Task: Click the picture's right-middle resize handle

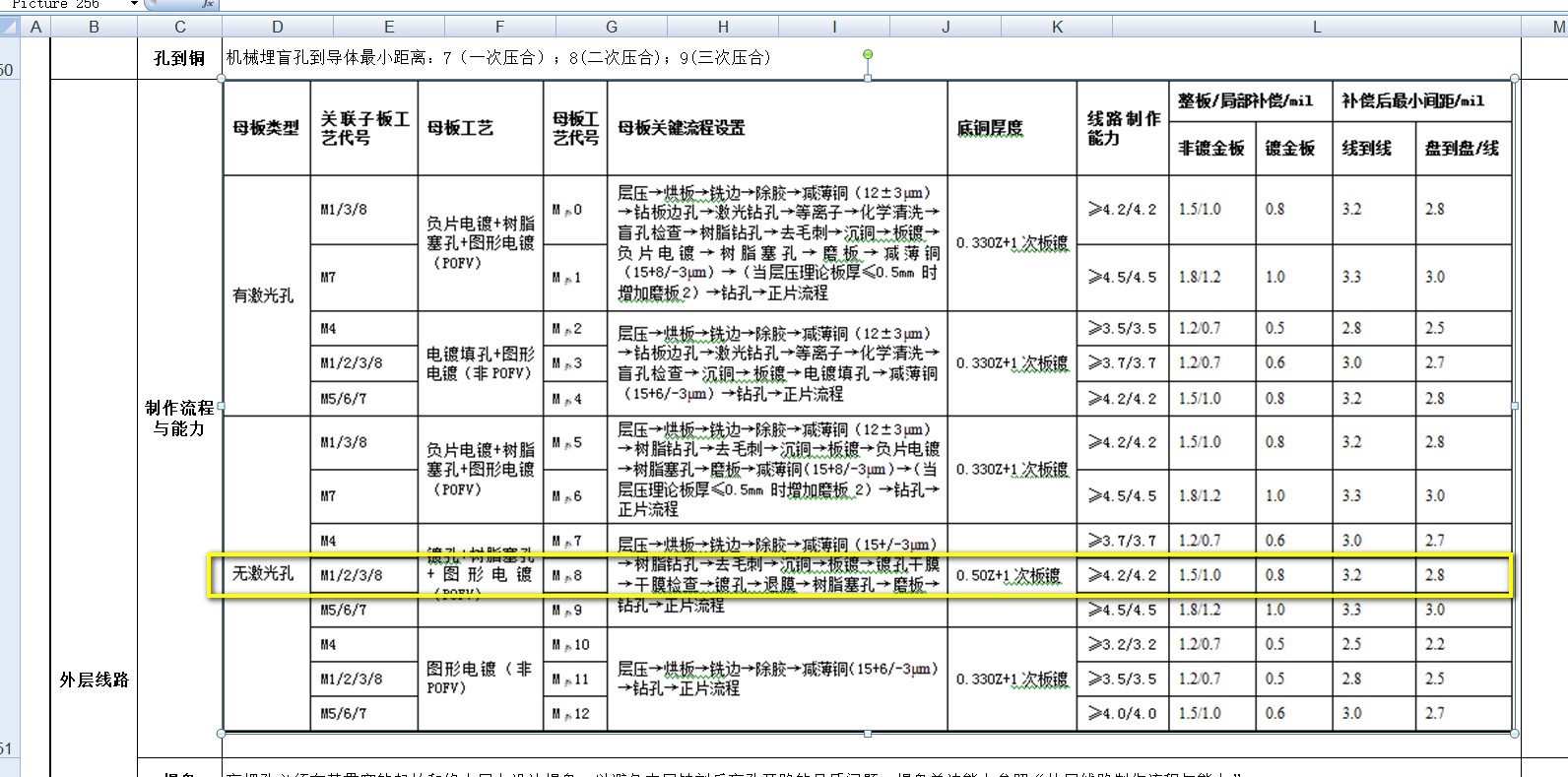Action: pos(1515,406)
